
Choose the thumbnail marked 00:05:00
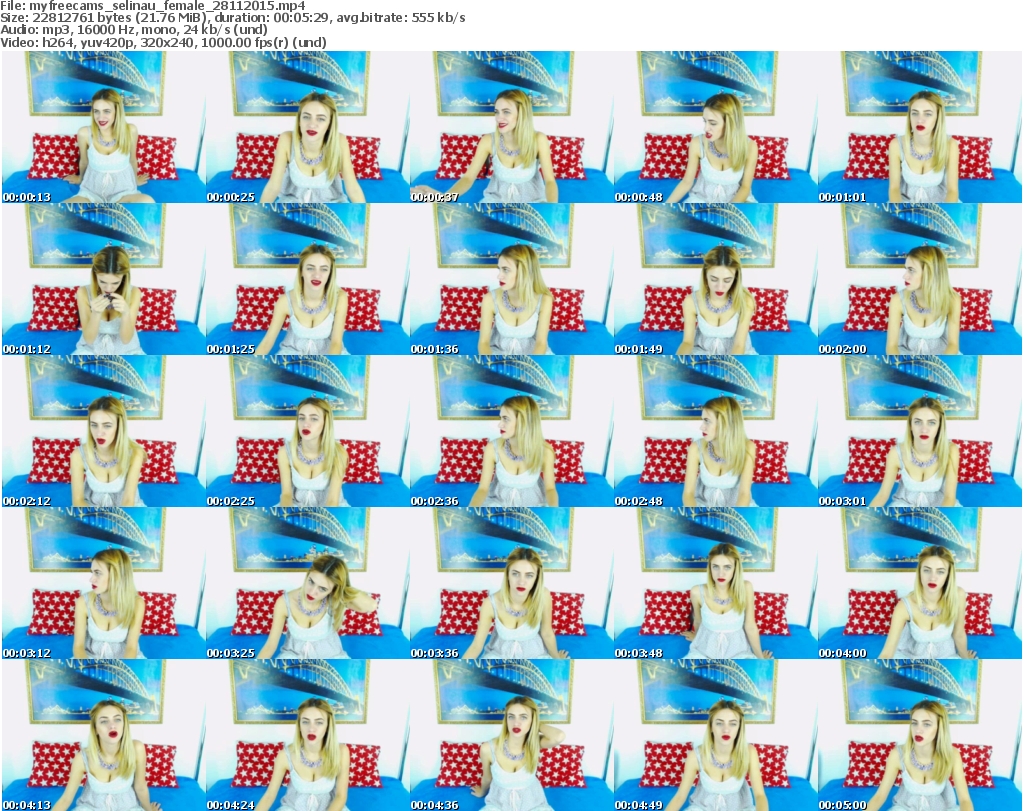[x=920, y=735]
